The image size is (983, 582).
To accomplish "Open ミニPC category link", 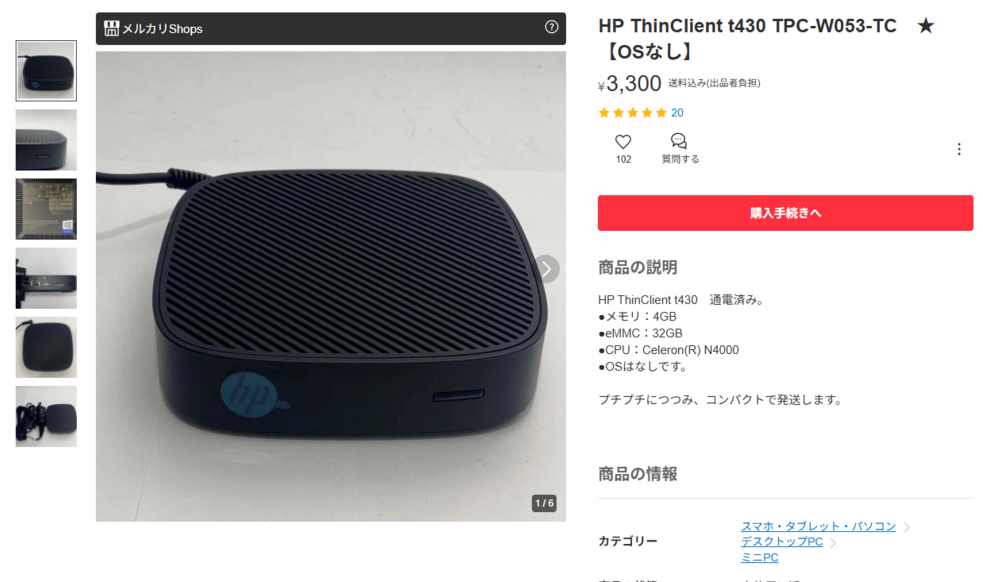I will tap(759, 558).
